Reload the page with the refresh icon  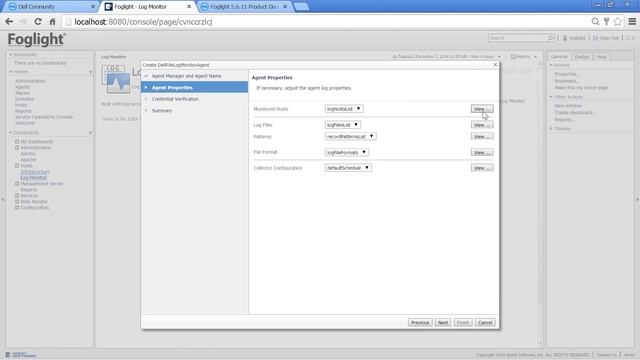pos(38,22)
